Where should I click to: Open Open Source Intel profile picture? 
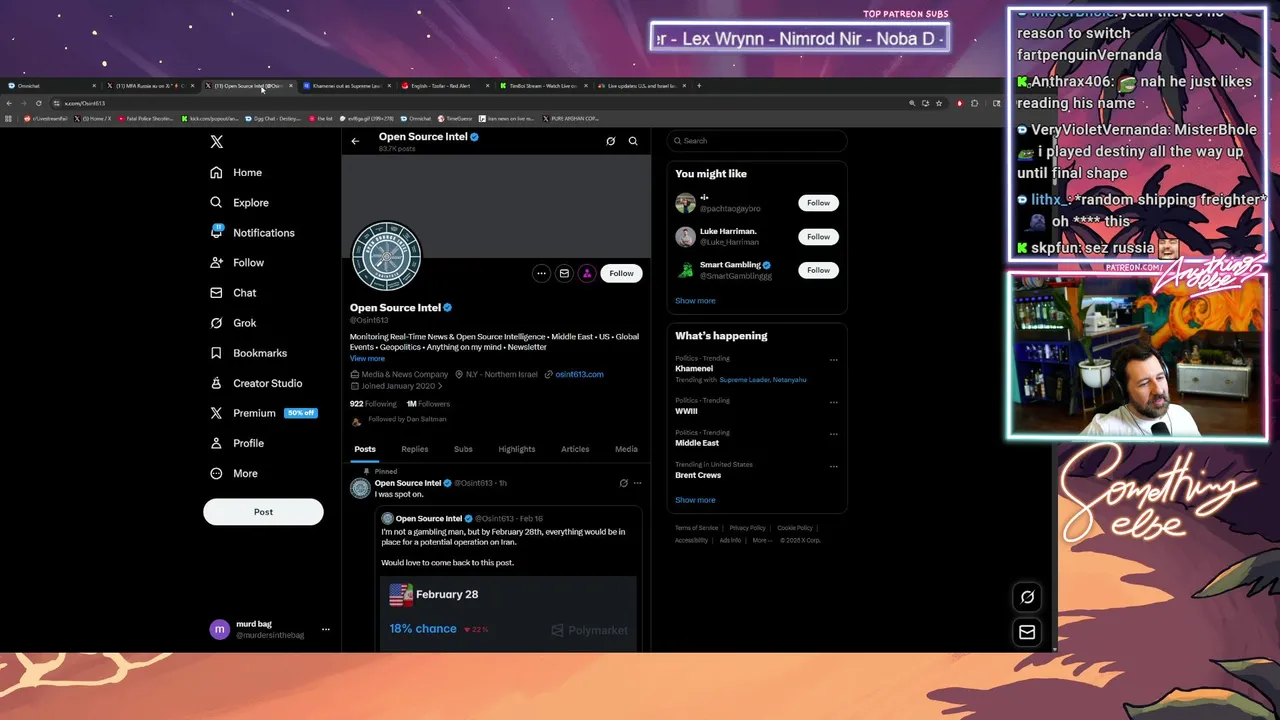[x=387, y=256]
